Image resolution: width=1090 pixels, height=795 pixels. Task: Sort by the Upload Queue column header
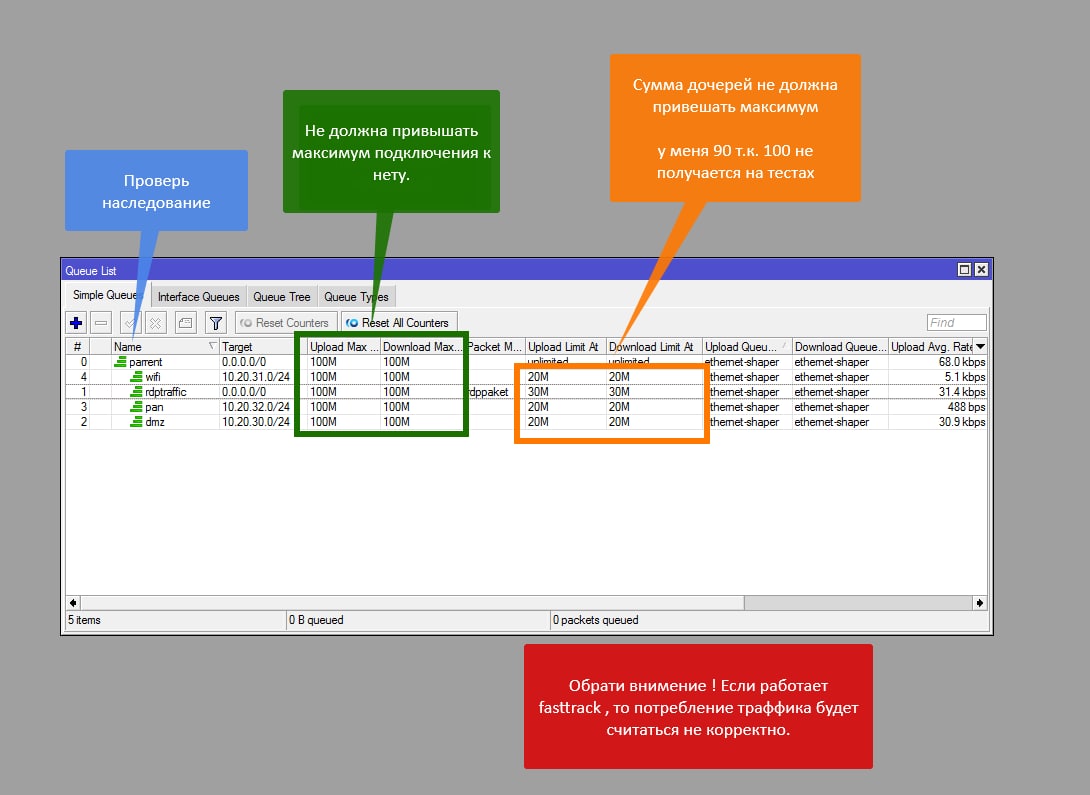(747, 346)
